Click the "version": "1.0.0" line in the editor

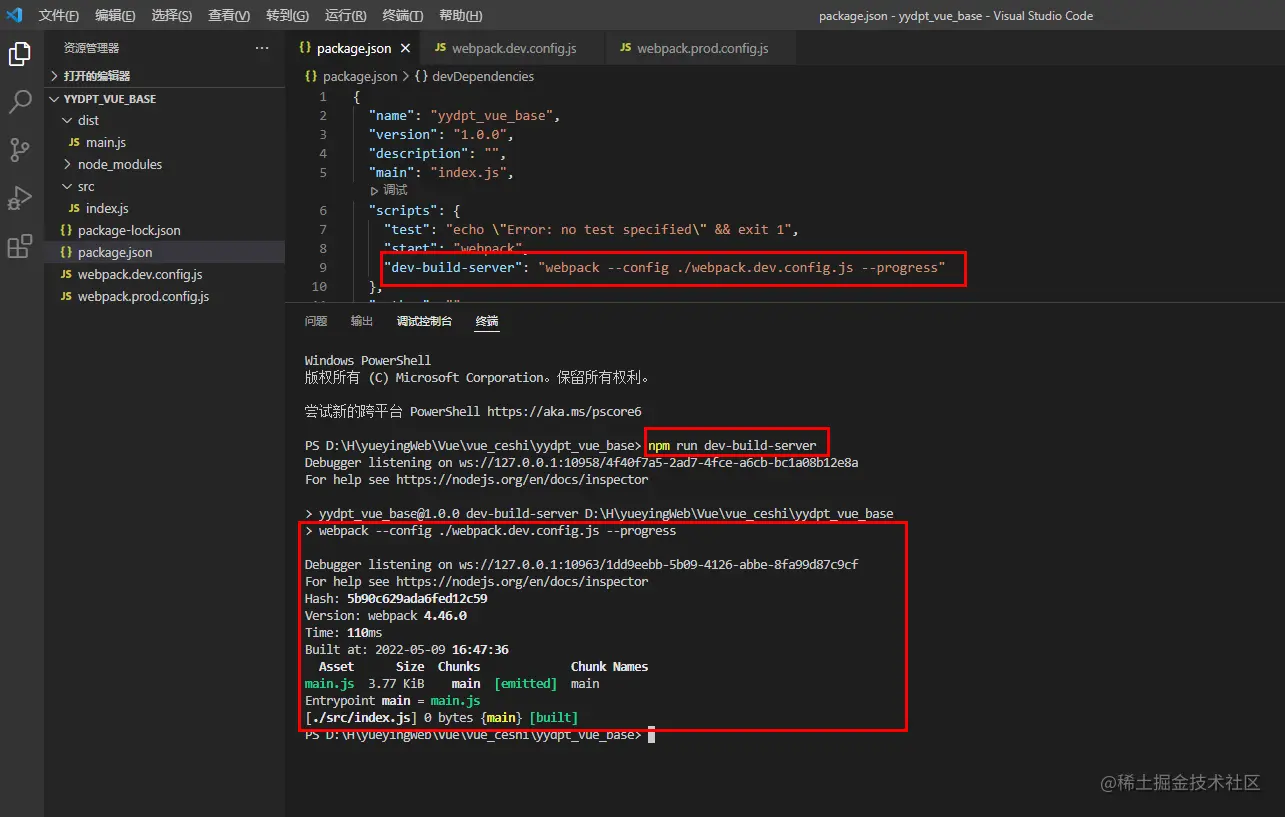click(440, 135)
